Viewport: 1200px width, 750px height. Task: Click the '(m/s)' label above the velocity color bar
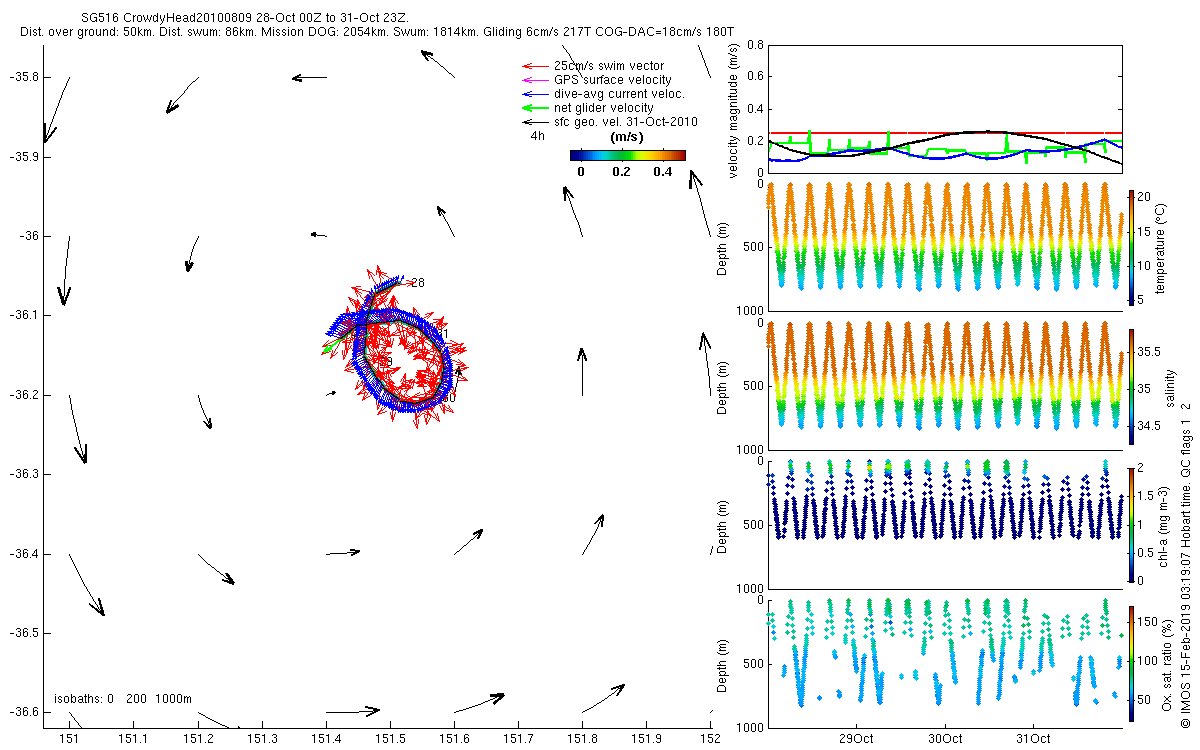[626, 137]
